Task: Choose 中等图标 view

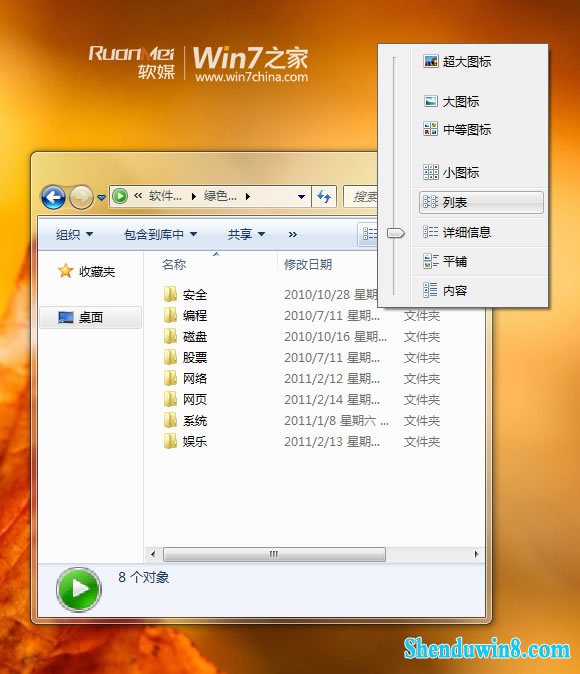Action: click(457, 129)
